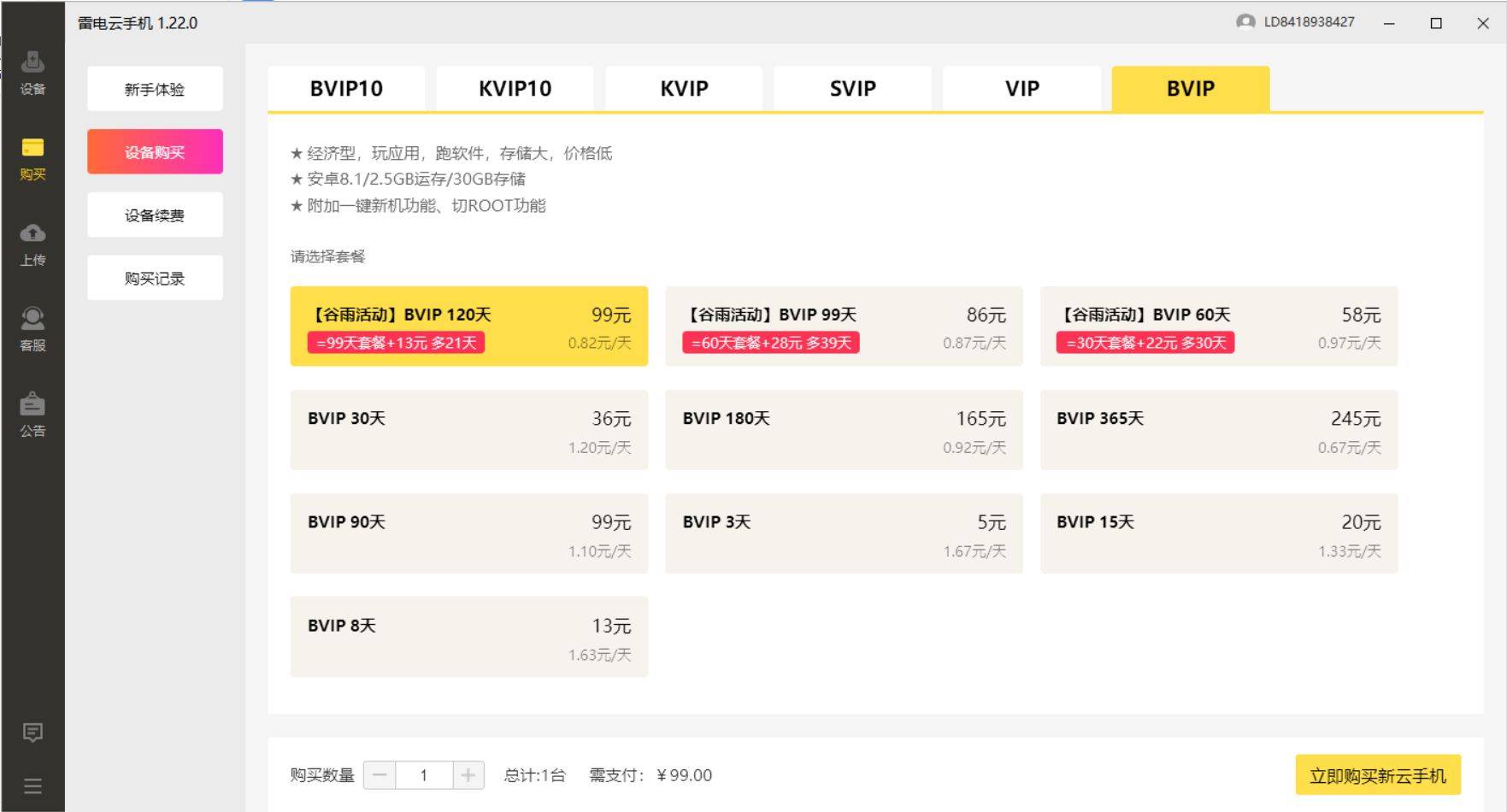Select 【谷雨活动】BVIP 99天 package

(x=844, y=327)
